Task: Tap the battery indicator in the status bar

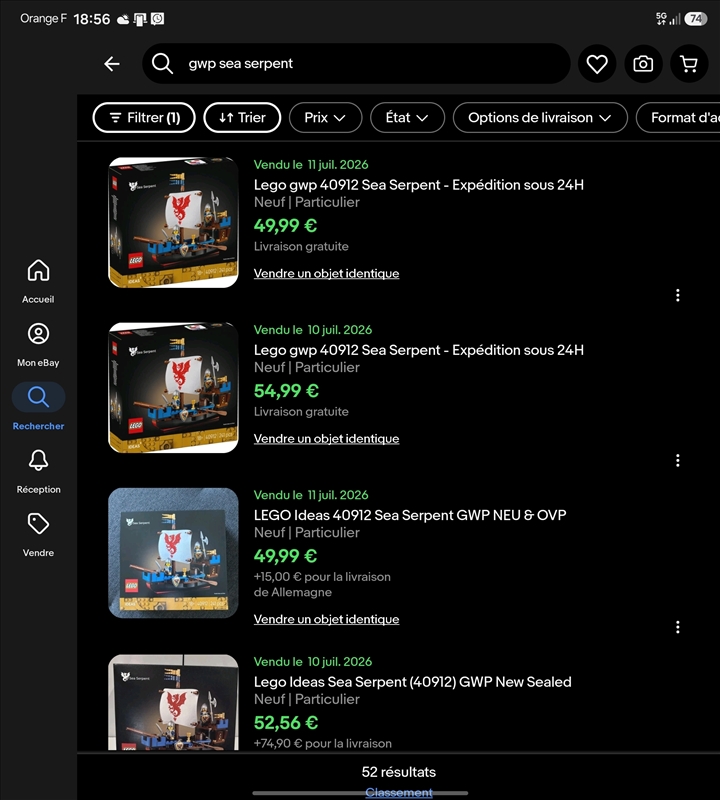Action: click(696, 19)
